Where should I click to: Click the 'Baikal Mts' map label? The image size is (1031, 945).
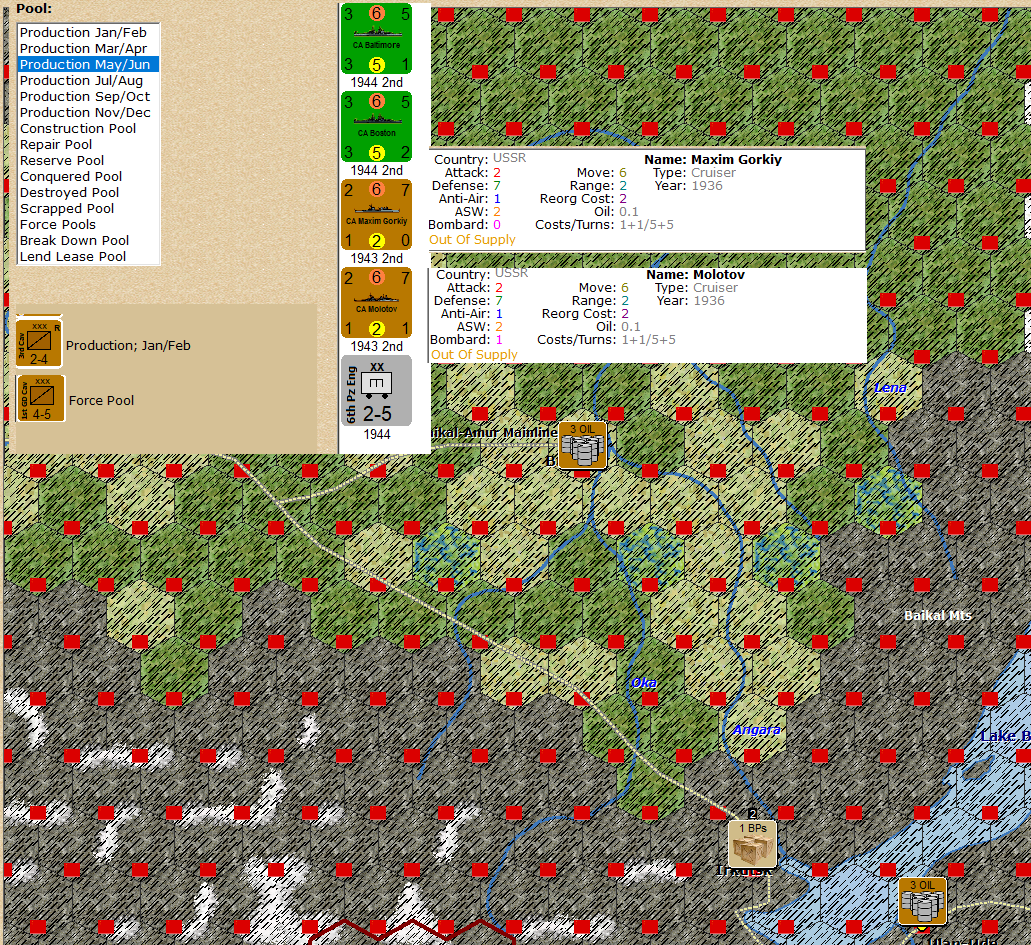pyautogui.click(x=938, y=616)
